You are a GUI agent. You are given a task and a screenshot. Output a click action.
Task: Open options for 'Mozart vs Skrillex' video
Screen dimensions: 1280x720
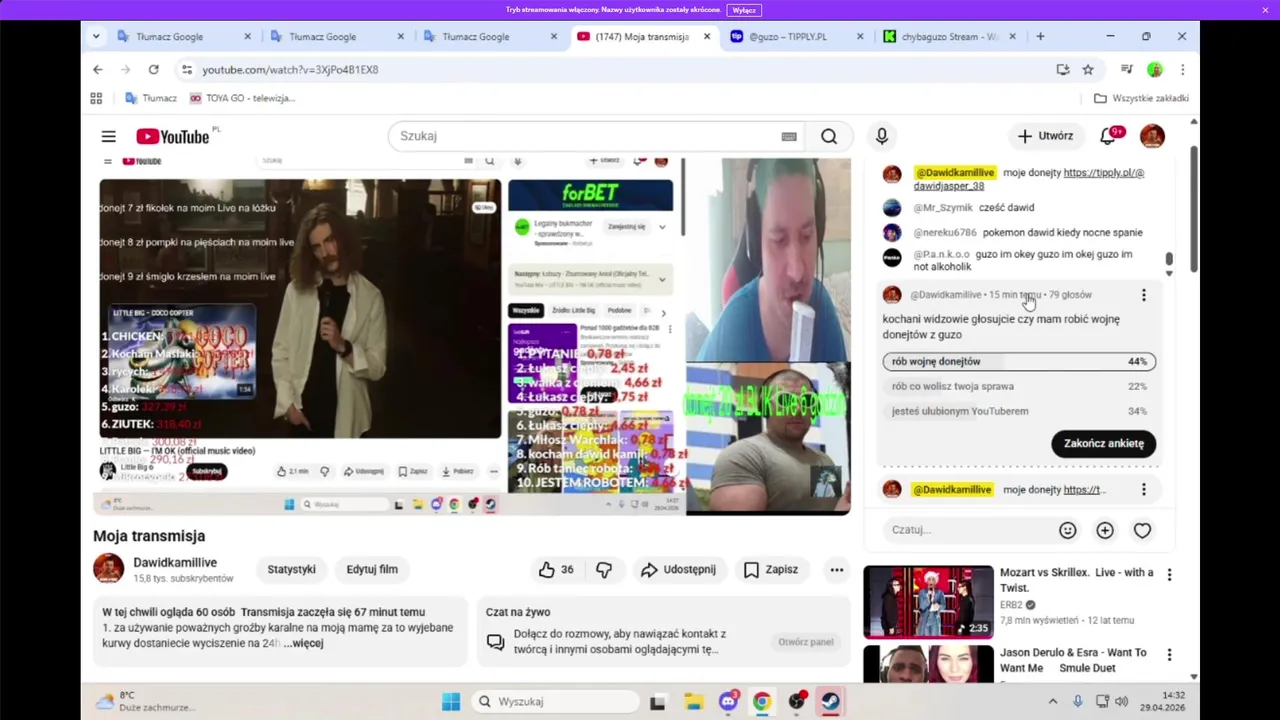point(1169,575)
